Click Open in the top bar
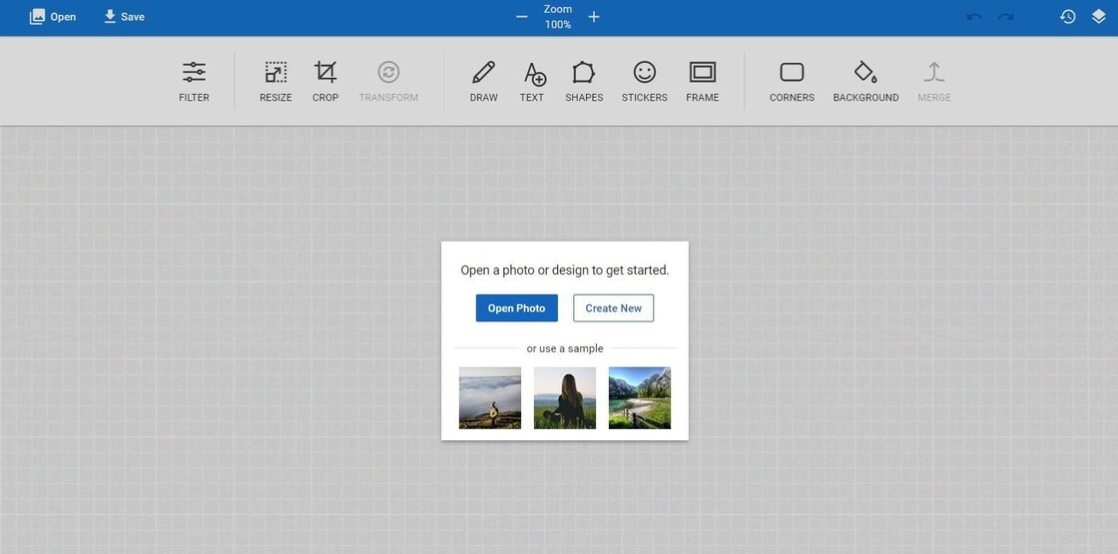1118x554 pixels. point(53,17)
